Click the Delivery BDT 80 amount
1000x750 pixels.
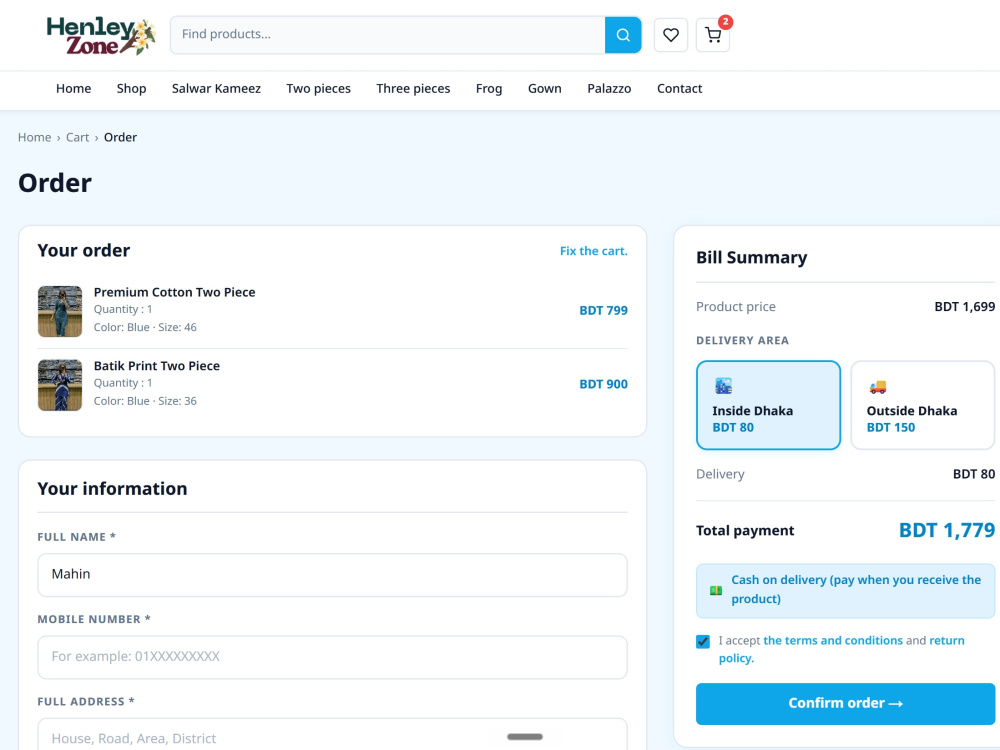pyautogui.click(x=974, y=474)
